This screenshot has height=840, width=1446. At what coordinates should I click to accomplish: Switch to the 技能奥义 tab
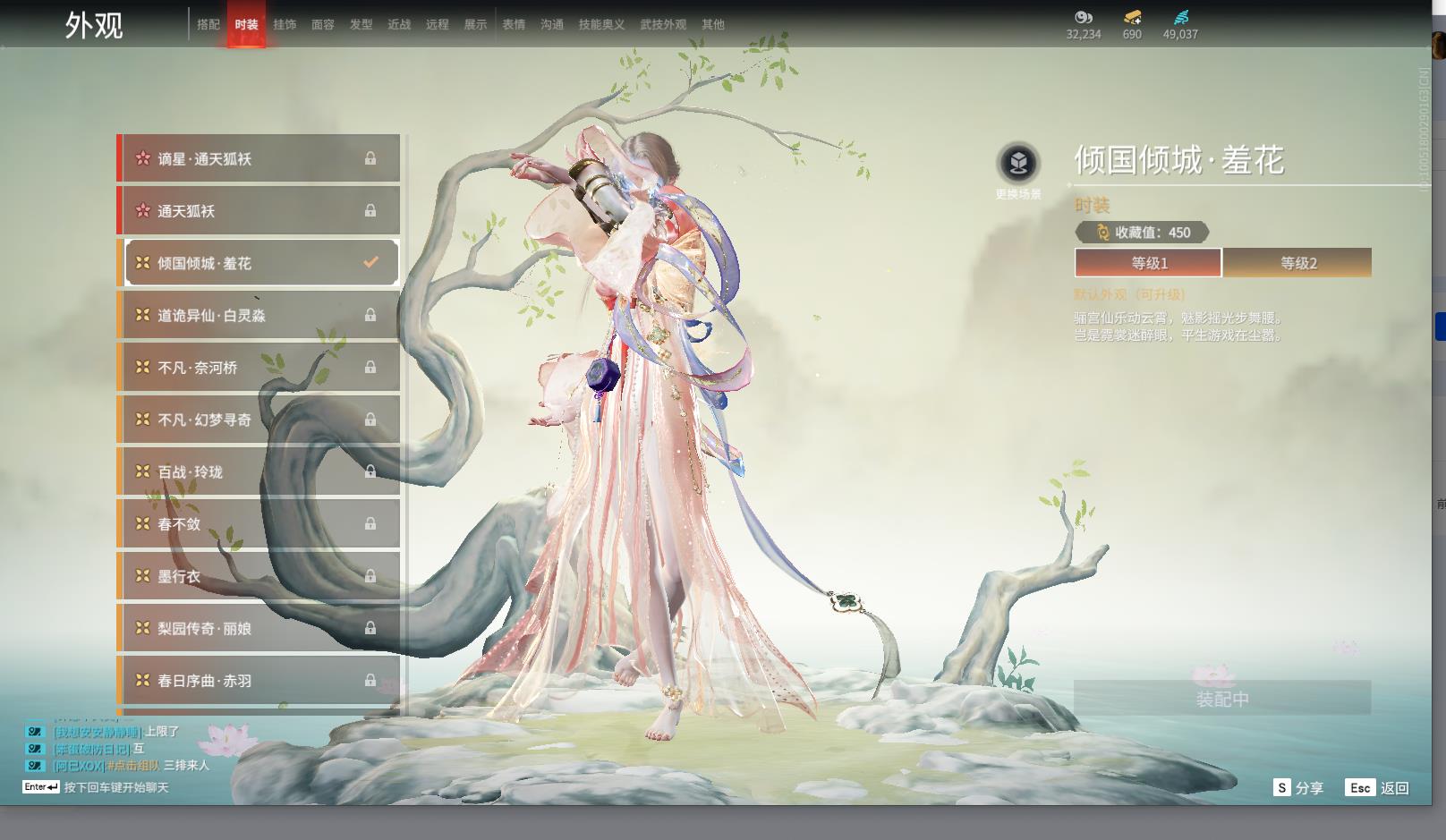pos(601,24)
